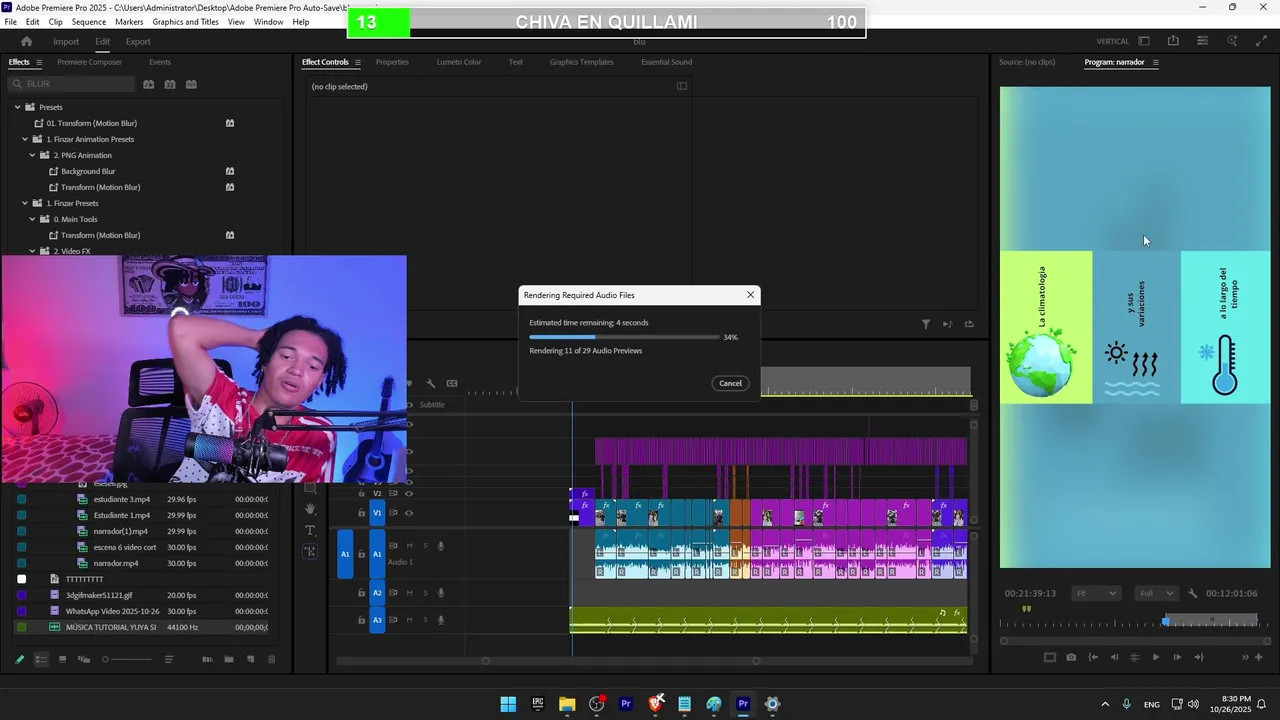The width and height of the screenshot is (1280, 720).
Task: Open the Full playback resolution dropdown
Action: click(x=1157, y=593)
